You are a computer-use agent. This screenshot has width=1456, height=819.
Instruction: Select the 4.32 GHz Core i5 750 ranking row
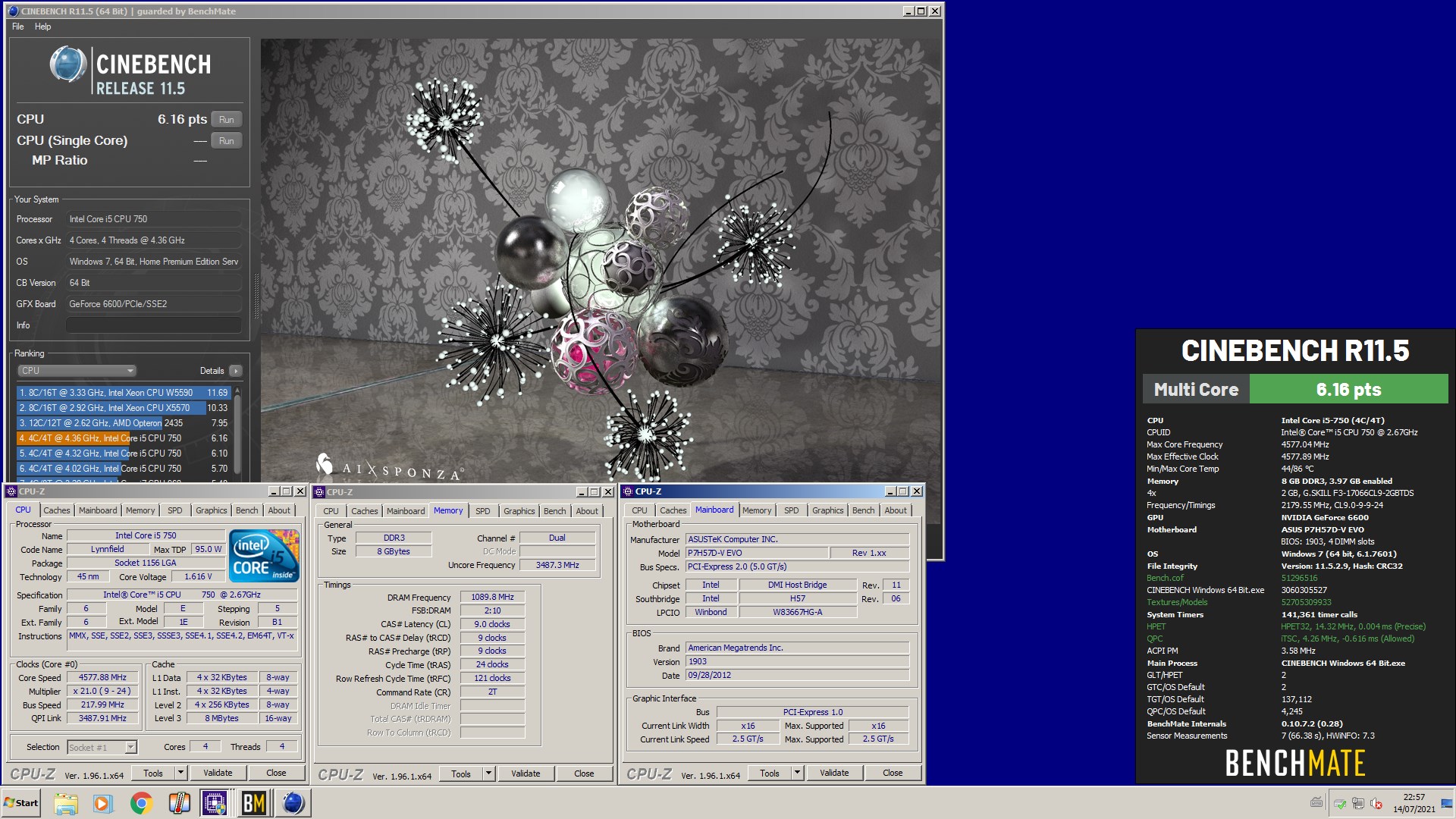click(x=123, y=453)
